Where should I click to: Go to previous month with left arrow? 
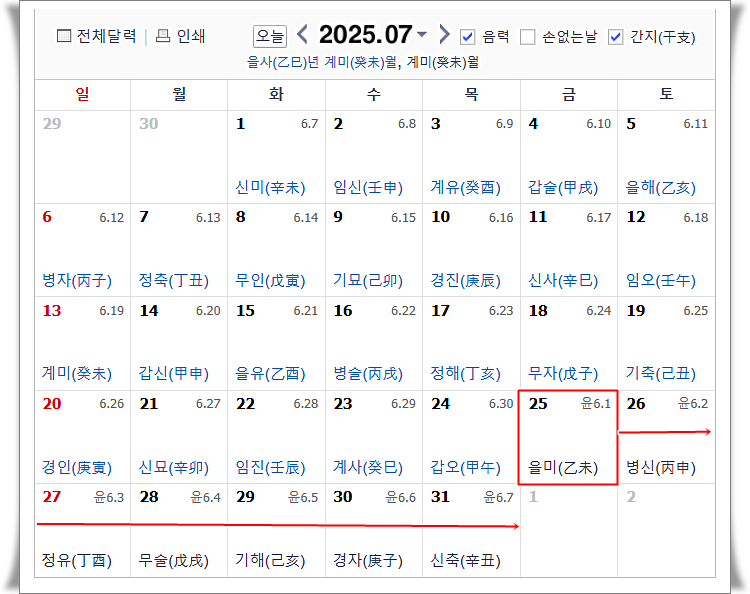coord(302,34)
